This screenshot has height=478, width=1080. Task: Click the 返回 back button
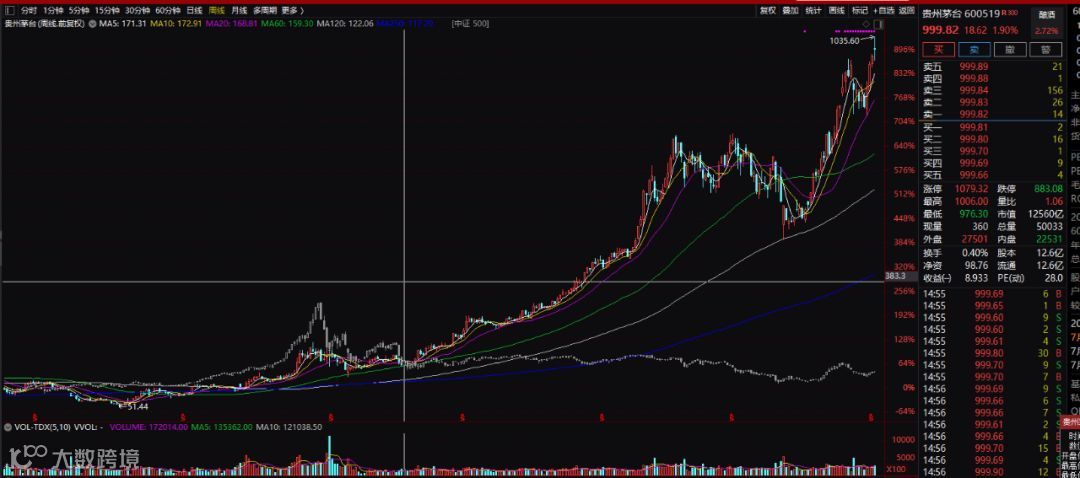point(906,10)
